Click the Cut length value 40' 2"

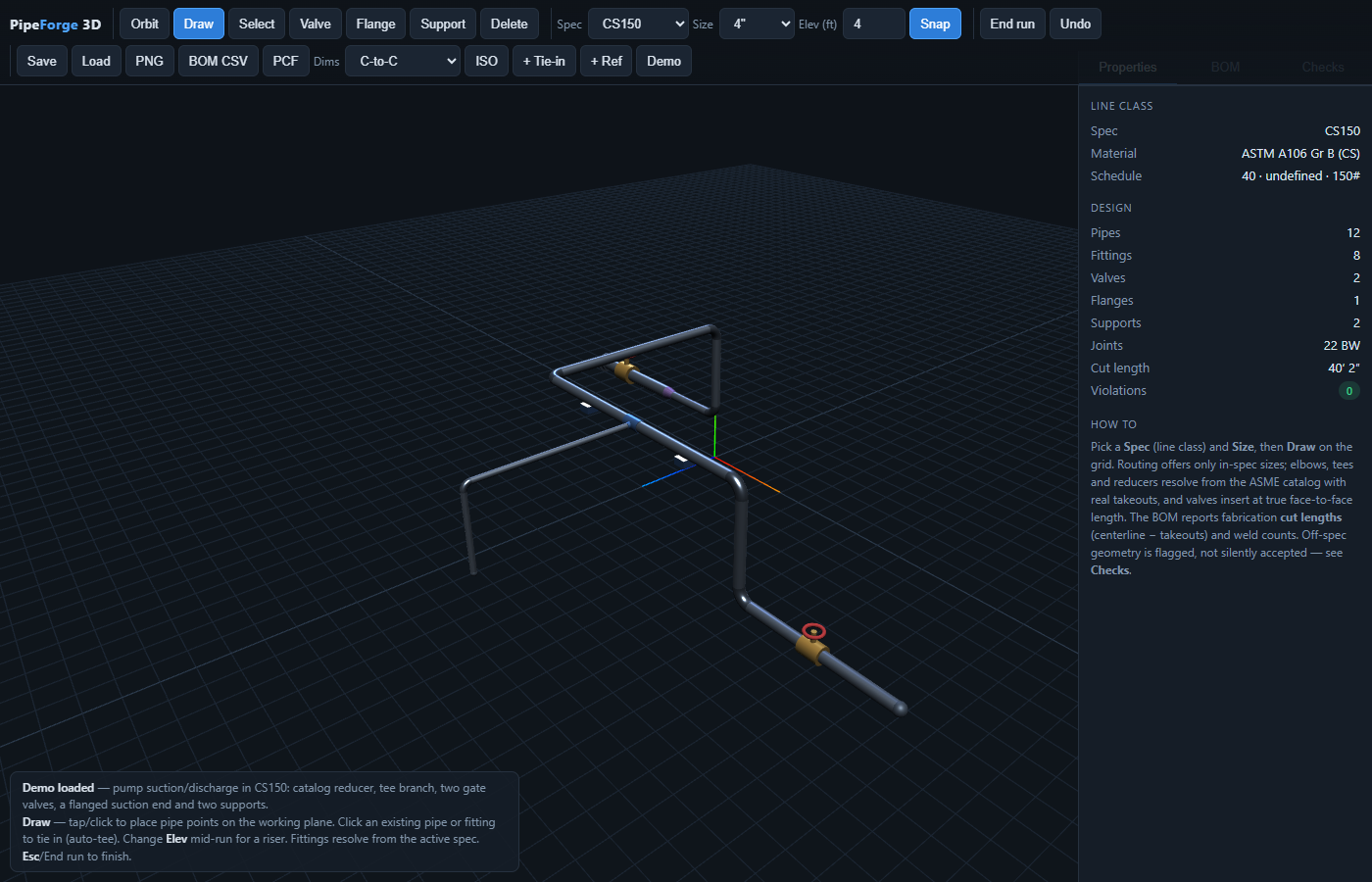[x=1344, y=368]
